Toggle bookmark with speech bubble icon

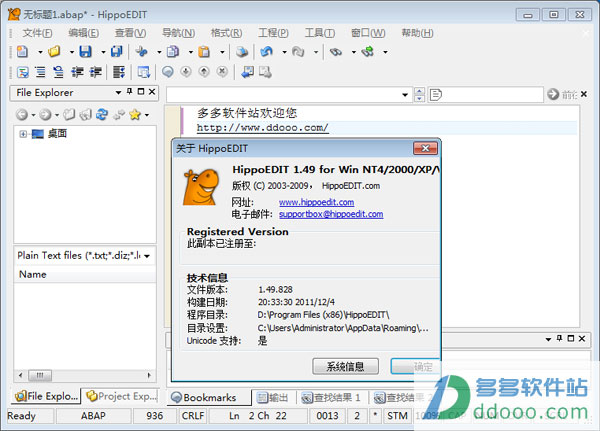[168, 72]
